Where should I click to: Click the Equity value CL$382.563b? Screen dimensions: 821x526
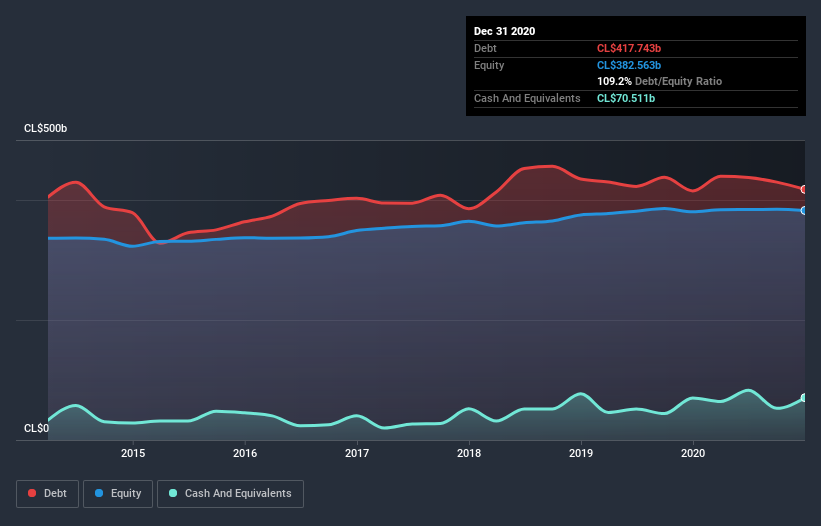[629, 65]
